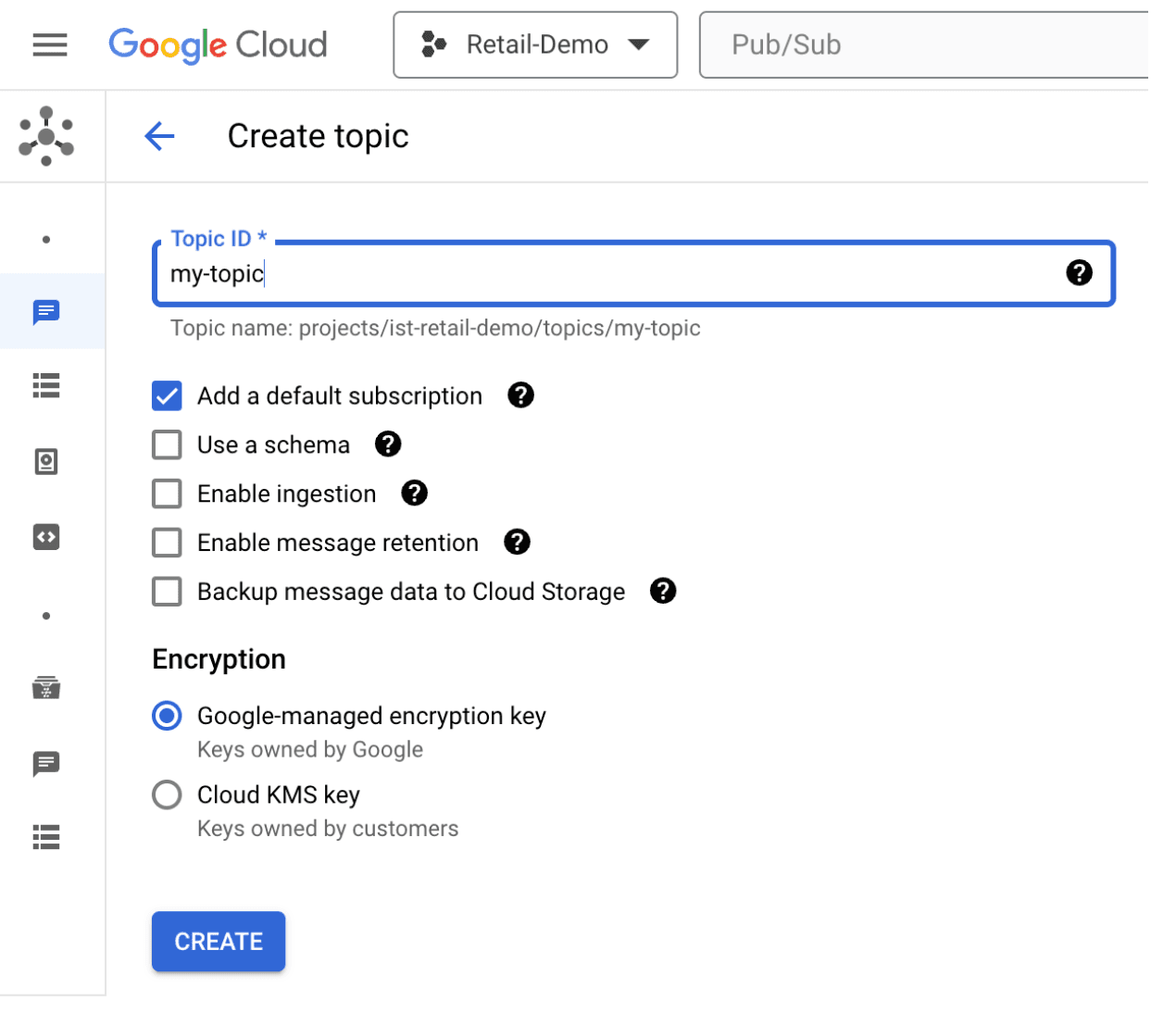This screenshot has height=1013, width=1176.
Task: Open the Retail-Demo project dropdown
Action: pos(535,44)
